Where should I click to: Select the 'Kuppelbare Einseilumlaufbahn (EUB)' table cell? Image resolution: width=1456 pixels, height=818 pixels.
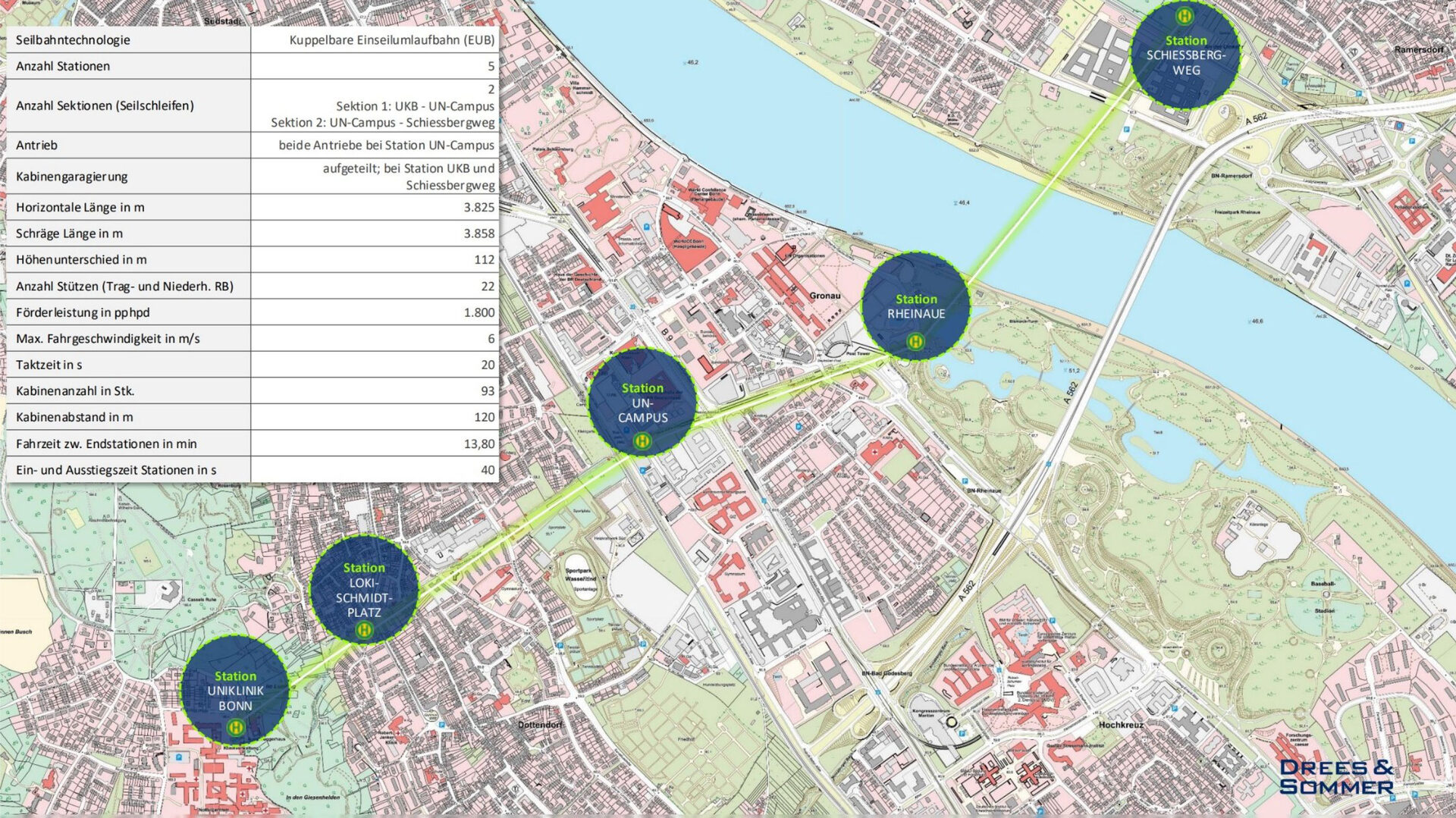(x=391, y=40)
